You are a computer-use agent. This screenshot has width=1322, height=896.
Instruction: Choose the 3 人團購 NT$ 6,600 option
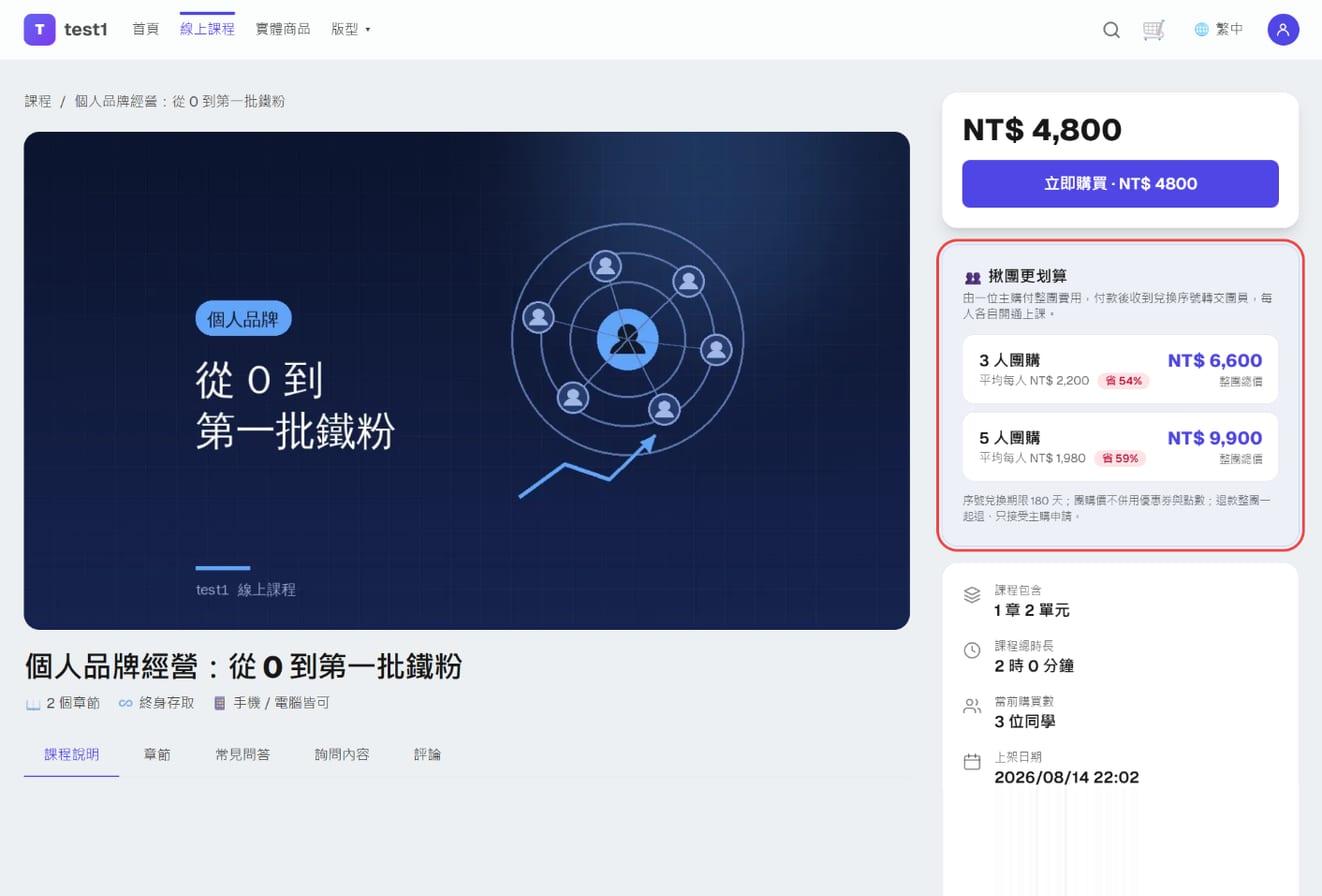coord(1120,369)
